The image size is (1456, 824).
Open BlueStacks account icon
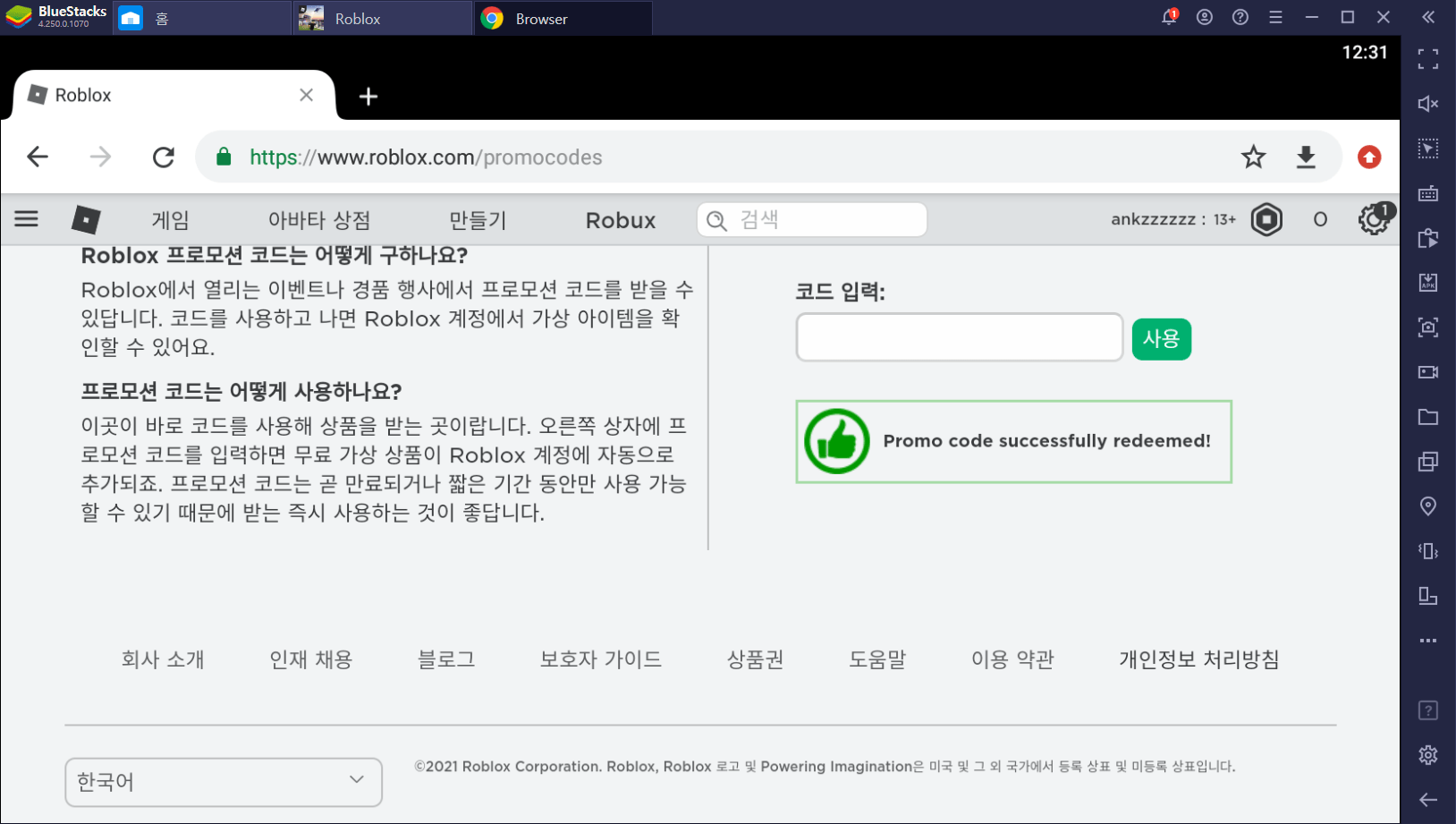(x=1205, y=17)
